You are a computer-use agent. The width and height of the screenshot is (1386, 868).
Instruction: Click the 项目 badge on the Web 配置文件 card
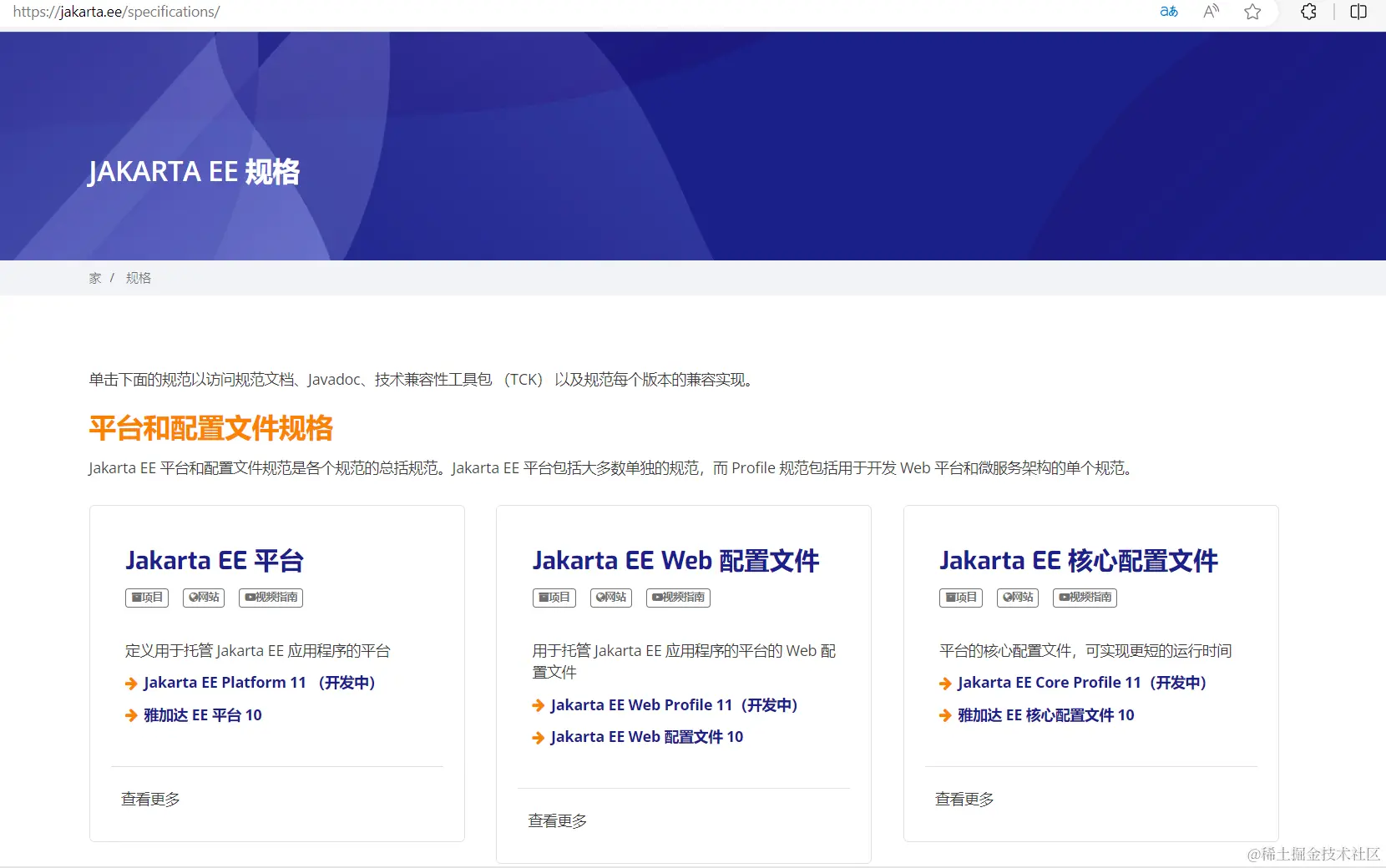click(x=554, y=598)
